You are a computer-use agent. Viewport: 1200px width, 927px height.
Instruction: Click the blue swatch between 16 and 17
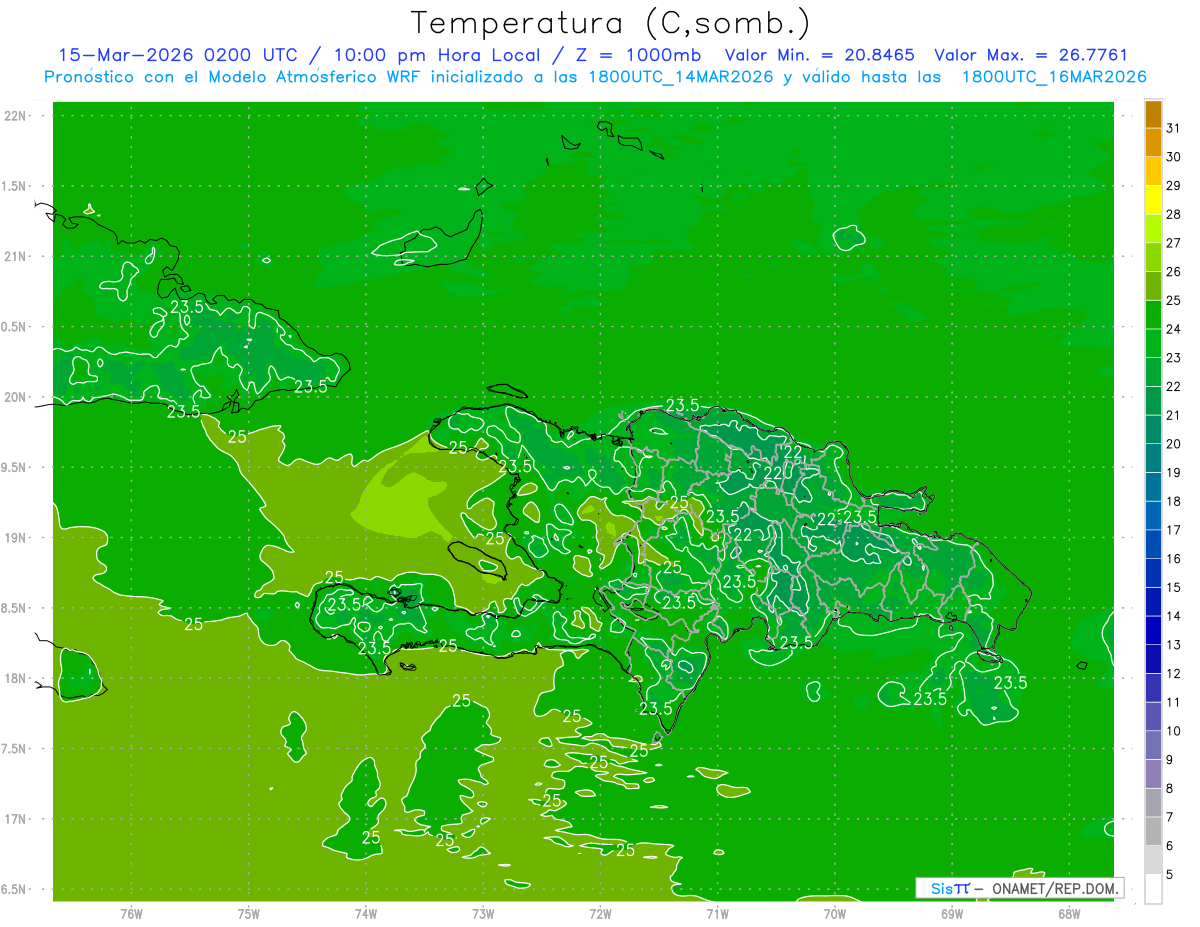click(x=1153, y=544)
